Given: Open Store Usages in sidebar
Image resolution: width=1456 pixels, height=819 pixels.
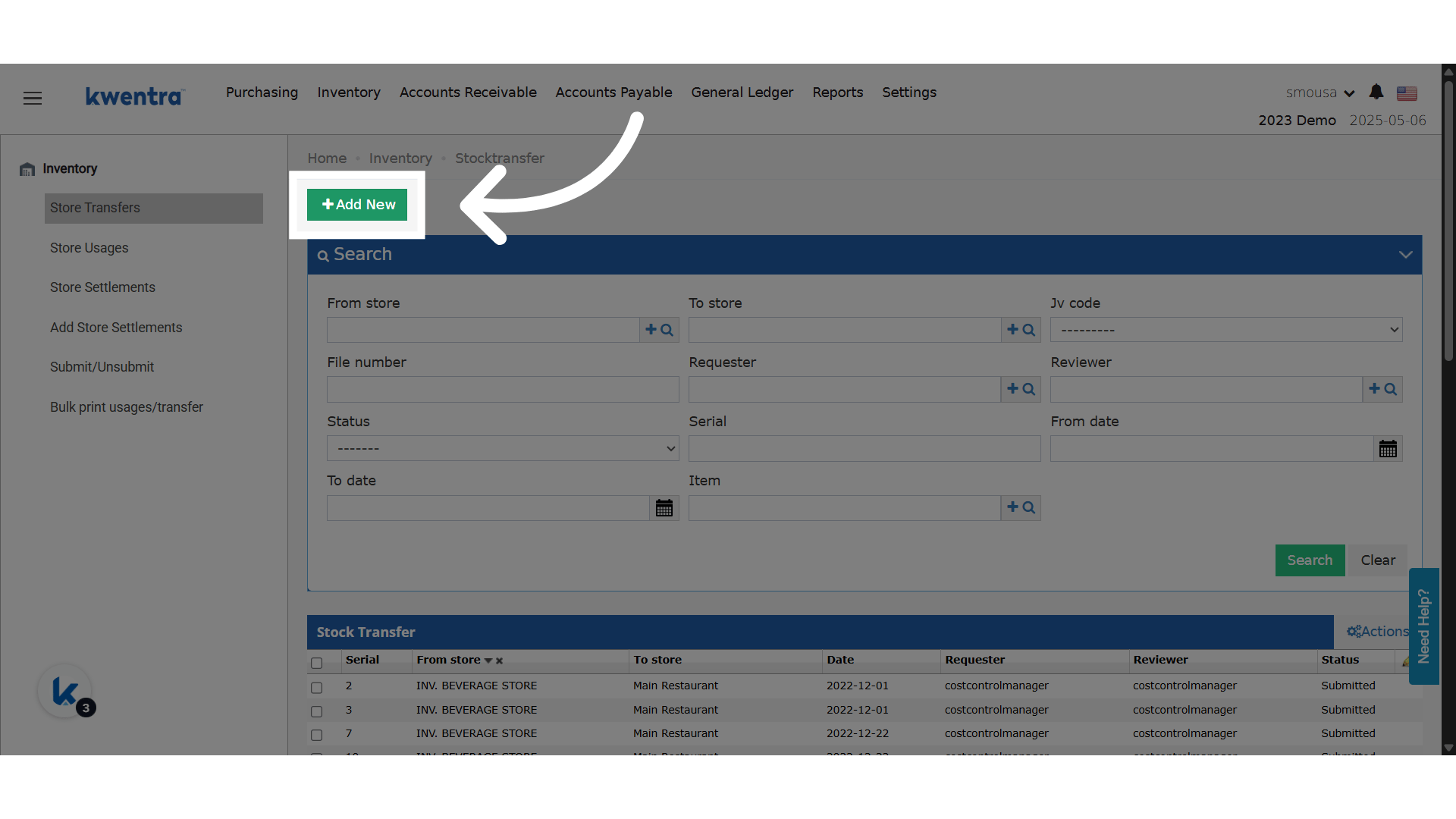Looking at the screenshot, I should [89, 248].
